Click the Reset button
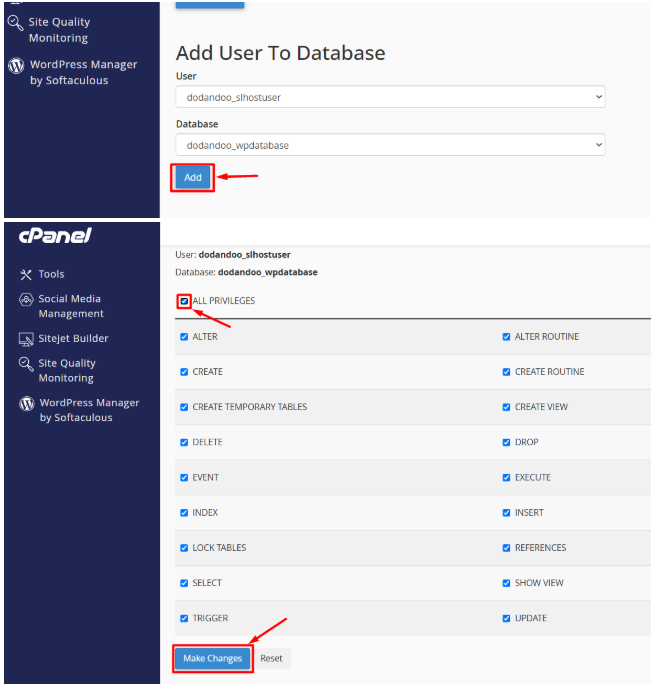 pyautogui.click(x=271, y=658)
